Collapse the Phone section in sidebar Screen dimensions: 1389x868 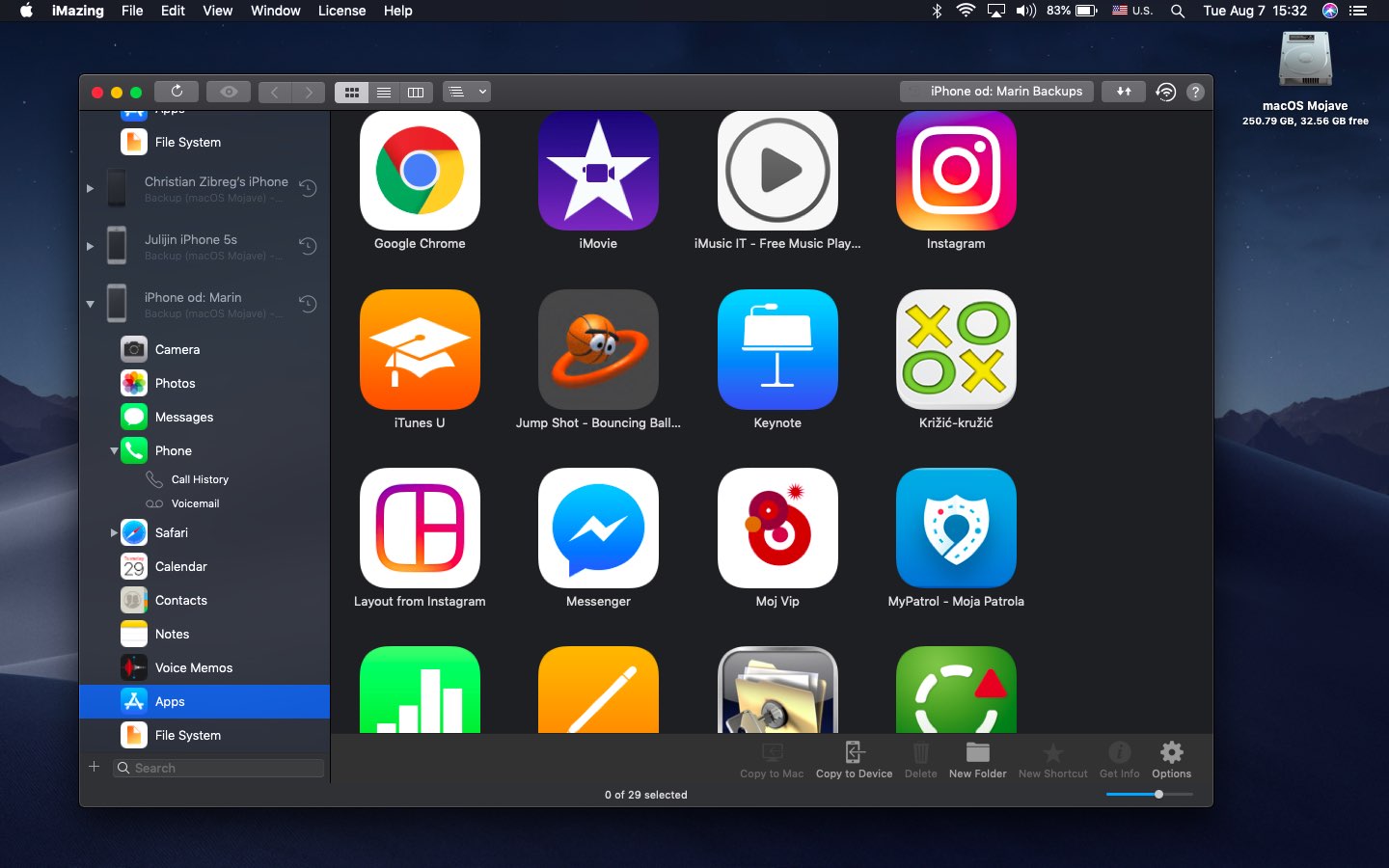pyautogui.click(x=114, y=450)
